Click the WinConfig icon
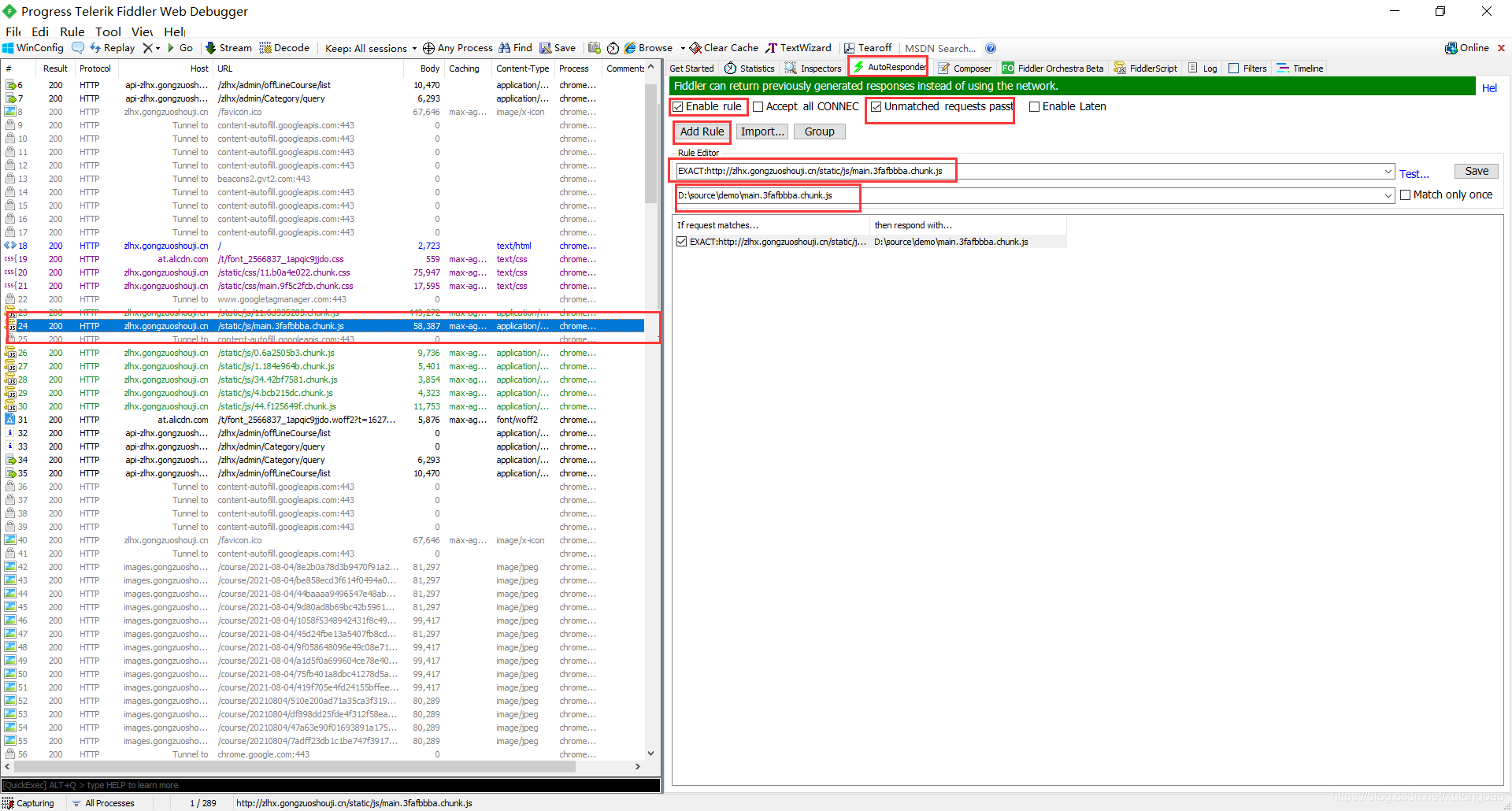The image size is (1512, 811). 33,48
